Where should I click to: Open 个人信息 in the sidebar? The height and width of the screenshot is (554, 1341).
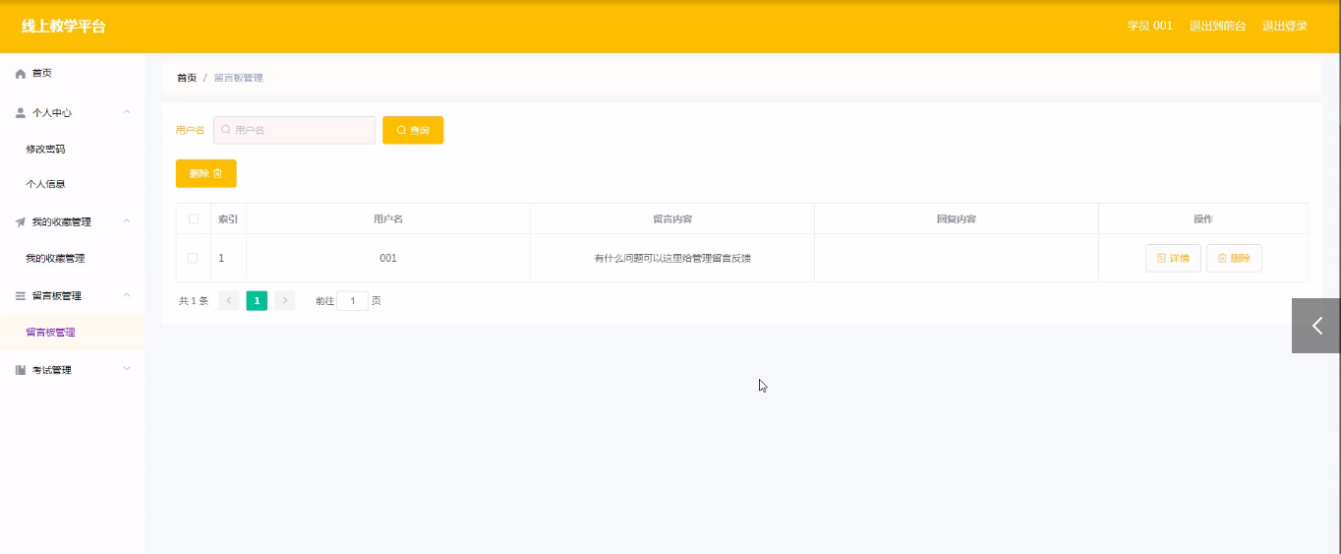coord(45,185)
